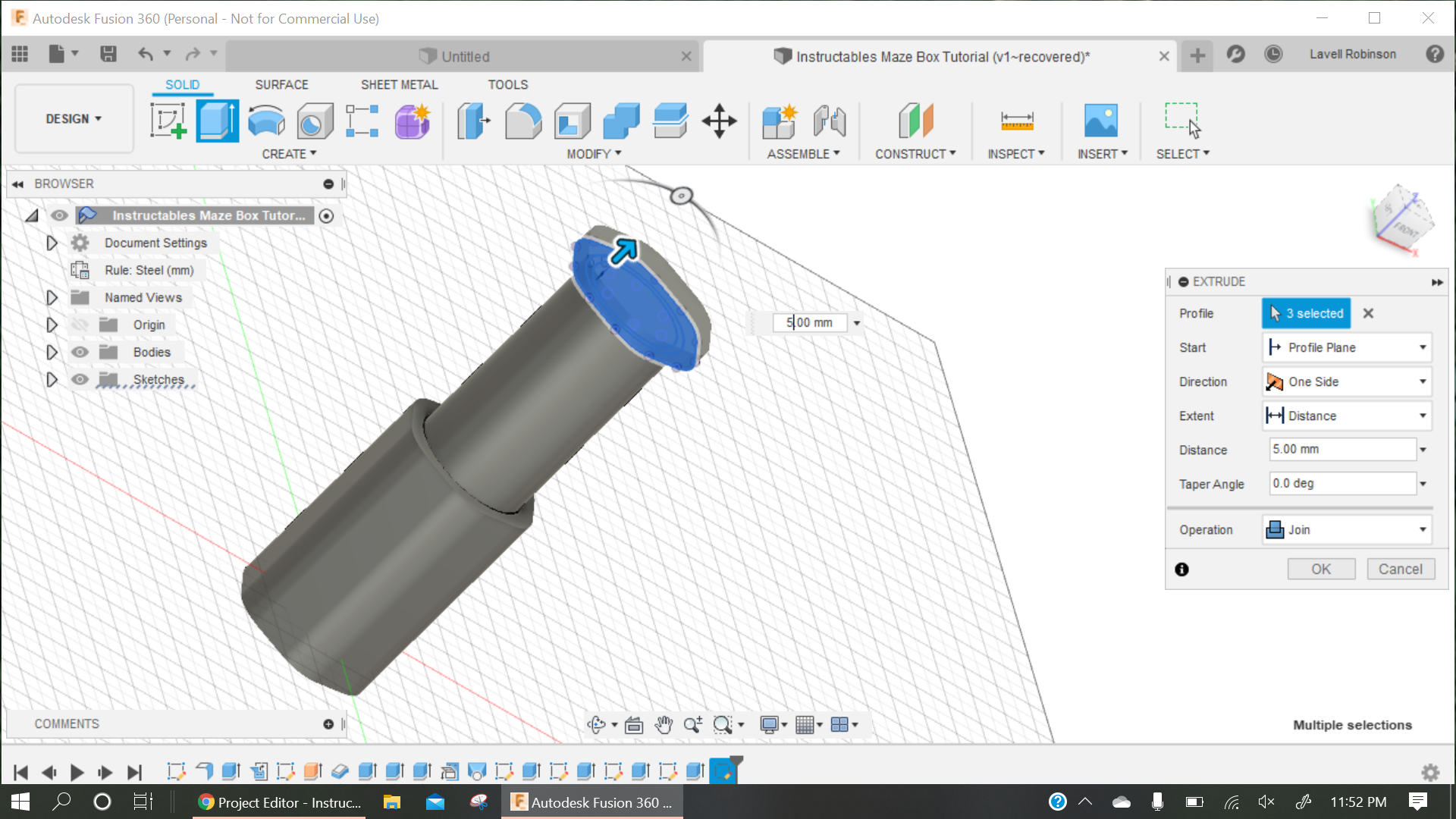
Task: Hide the Bodies folder
Action: [x=80, y=352]
